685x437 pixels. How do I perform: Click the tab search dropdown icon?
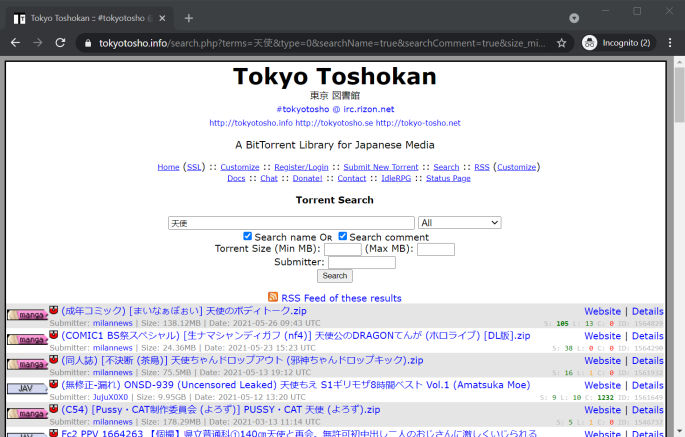(x=574, y=18)
